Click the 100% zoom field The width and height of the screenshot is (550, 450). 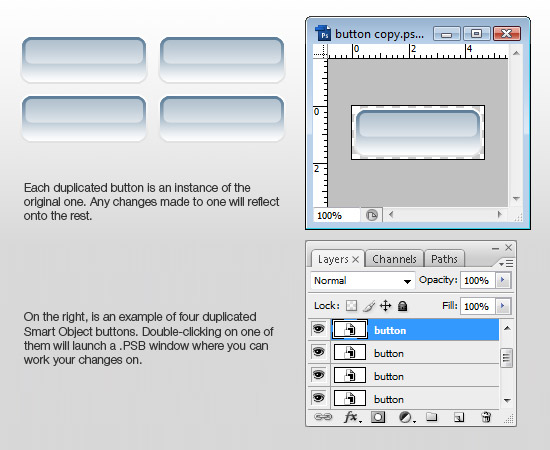coord(336,215)
